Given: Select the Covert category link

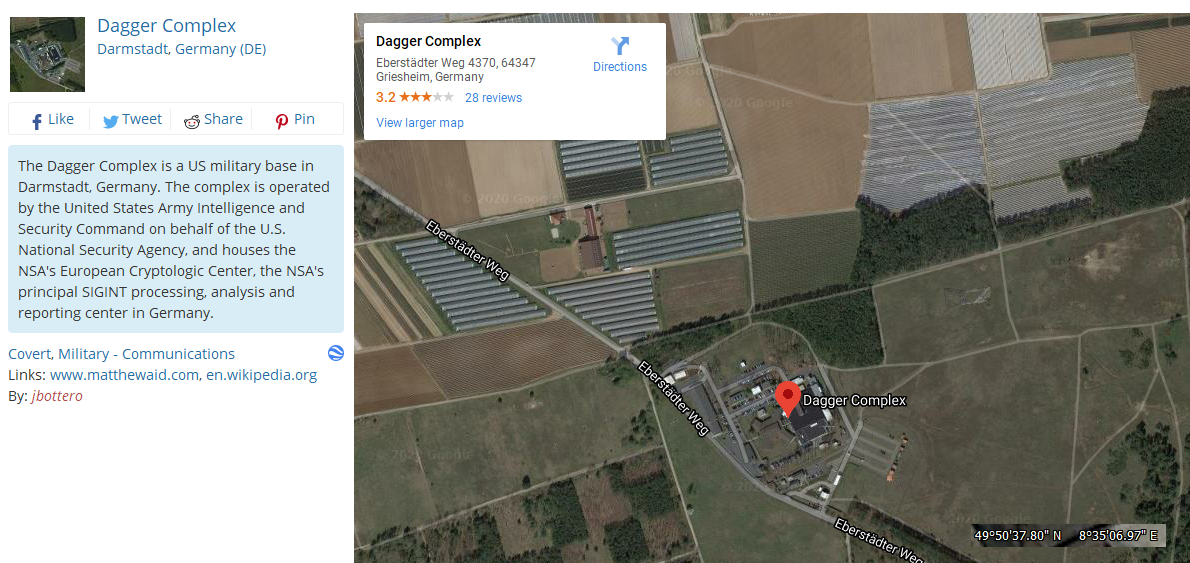Looking at the screenshot, I should point(30,354).
